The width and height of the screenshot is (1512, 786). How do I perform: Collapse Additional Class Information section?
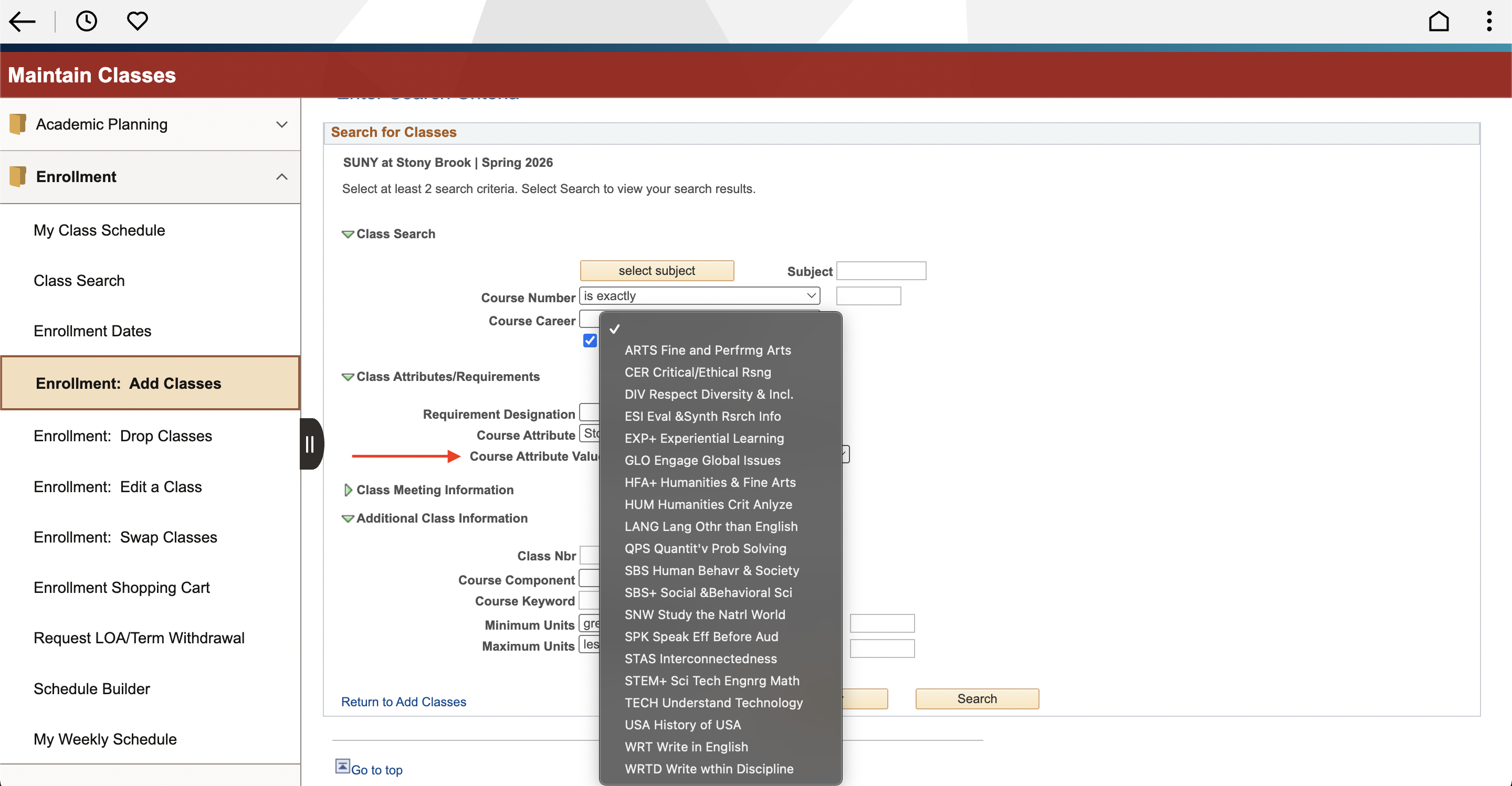[x=348, y=518]
